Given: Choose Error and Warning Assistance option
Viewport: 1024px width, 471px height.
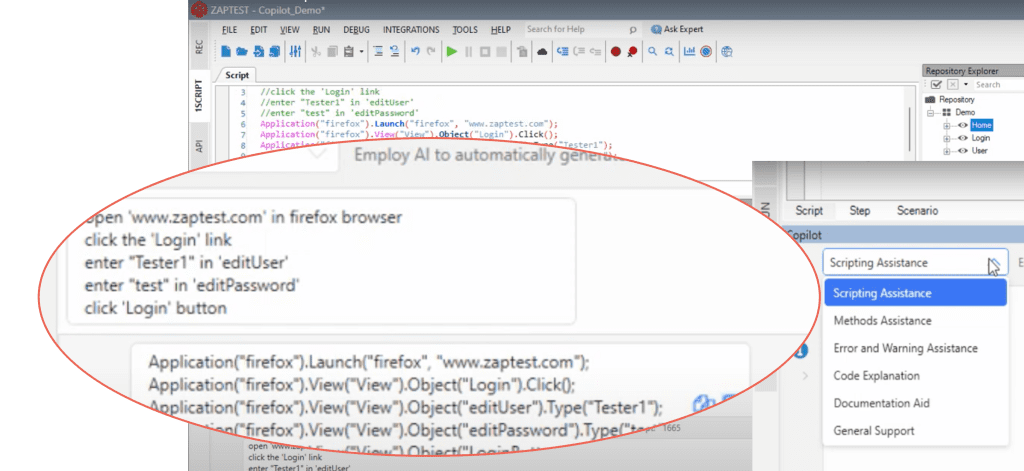Looking at the screenshot, I should coord(916,348).
